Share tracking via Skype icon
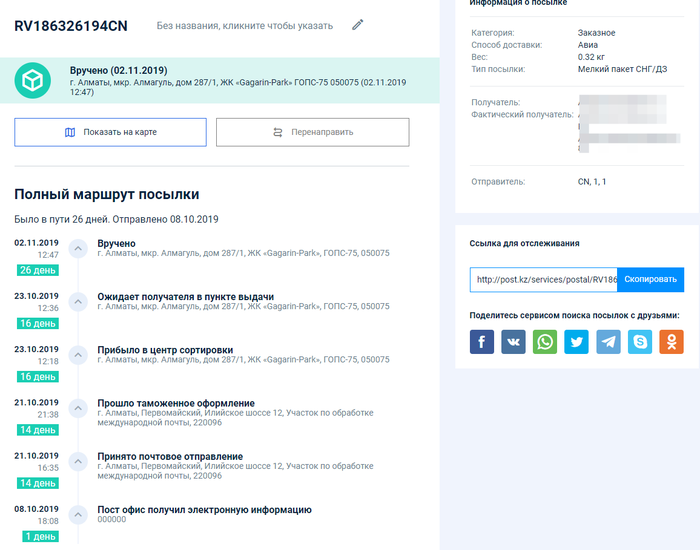The height and width of the screenshot is (550, 700). [x=639, y=342]
